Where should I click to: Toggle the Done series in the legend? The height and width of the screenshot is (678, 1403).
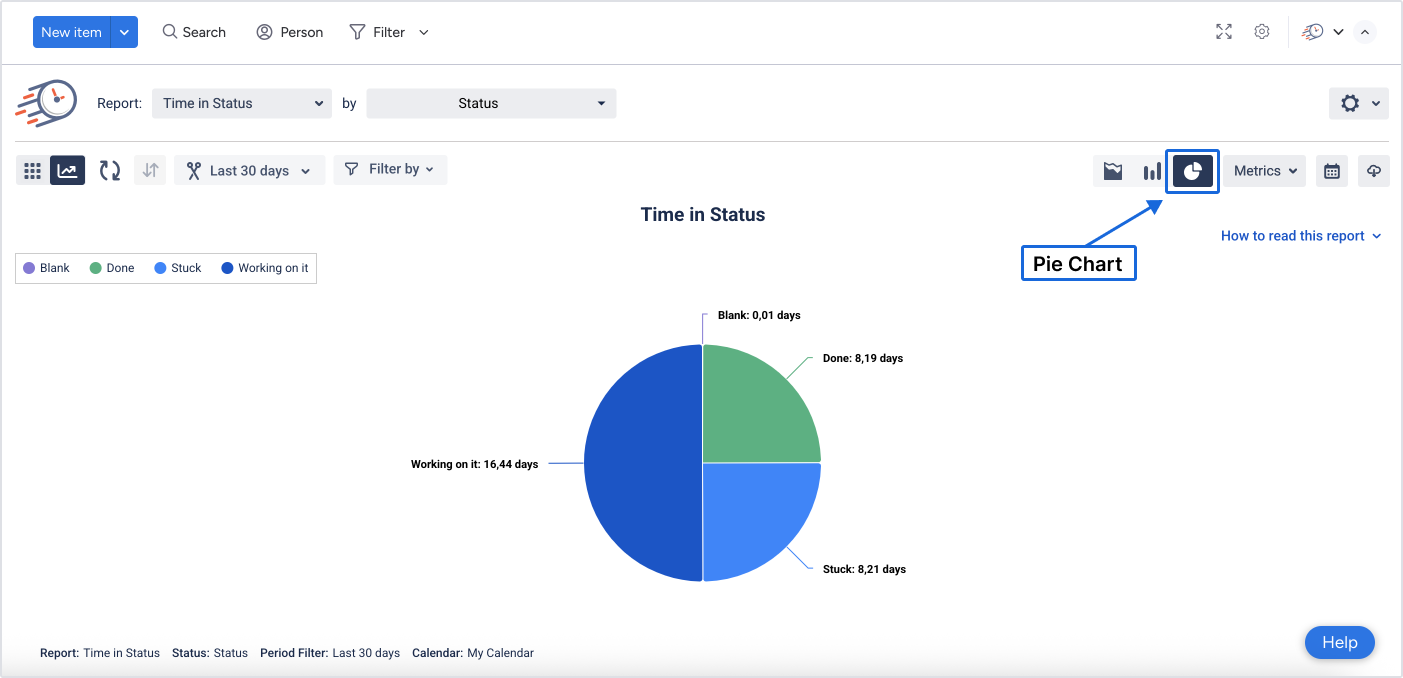click(112, 268)
